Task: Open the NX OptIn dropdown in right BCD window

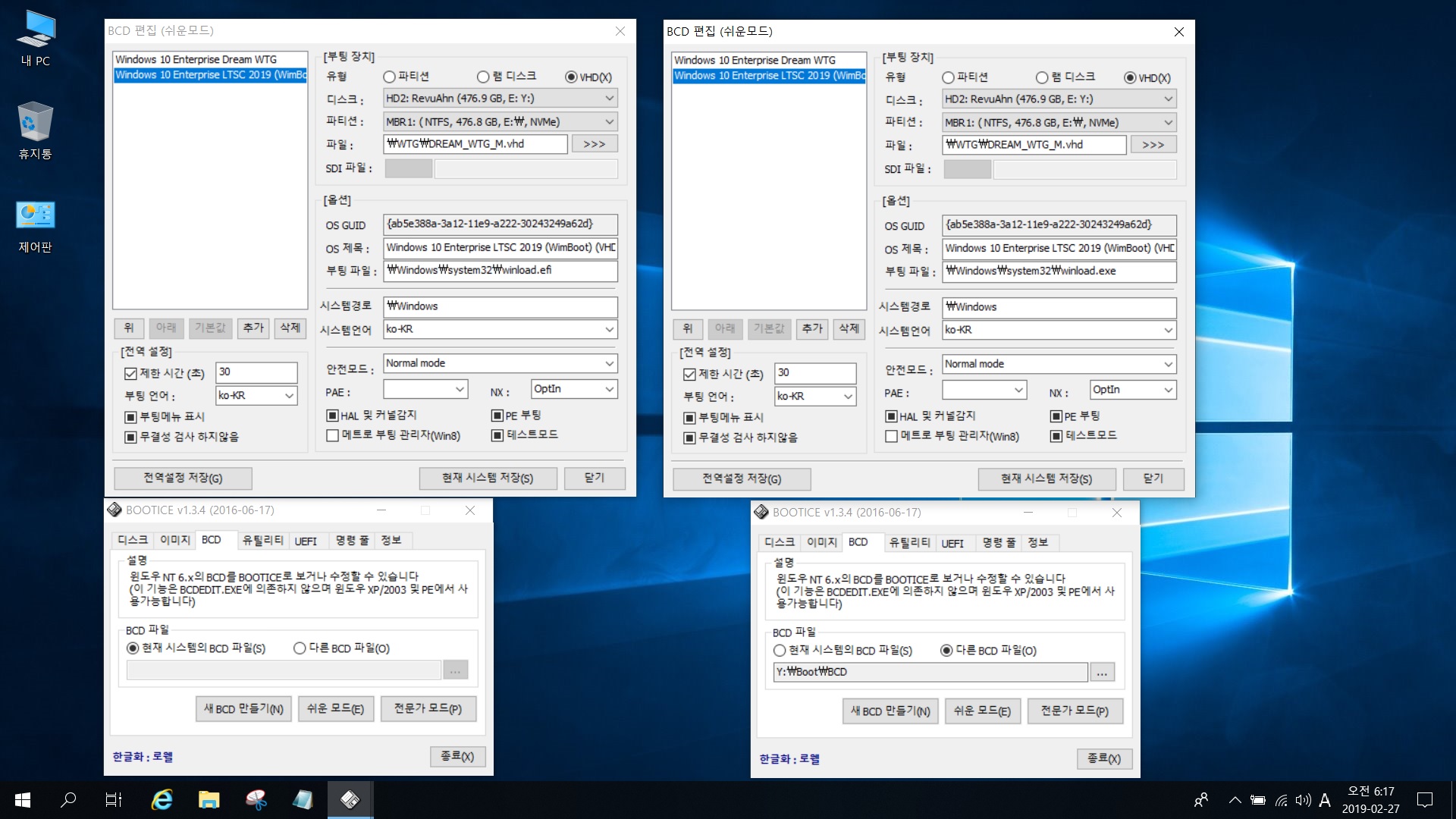Action: click(1133, 390)
